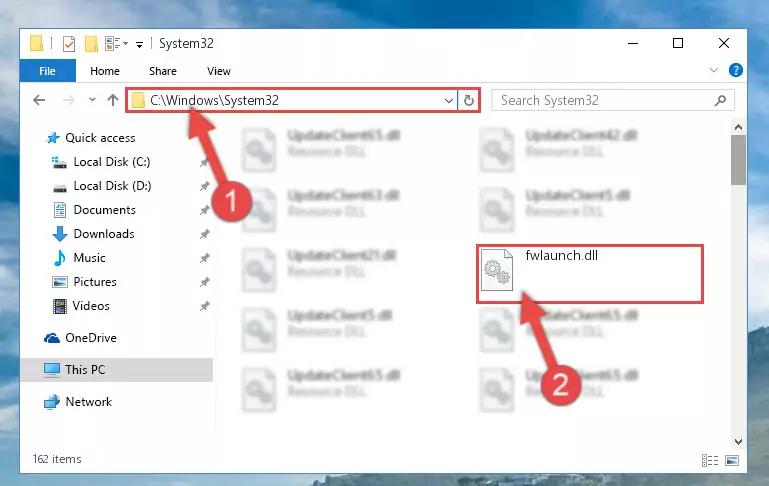769x486 pixels.
Task: Click the pin icon beside Local Disk (C:)
Action: tap(205, 162)
